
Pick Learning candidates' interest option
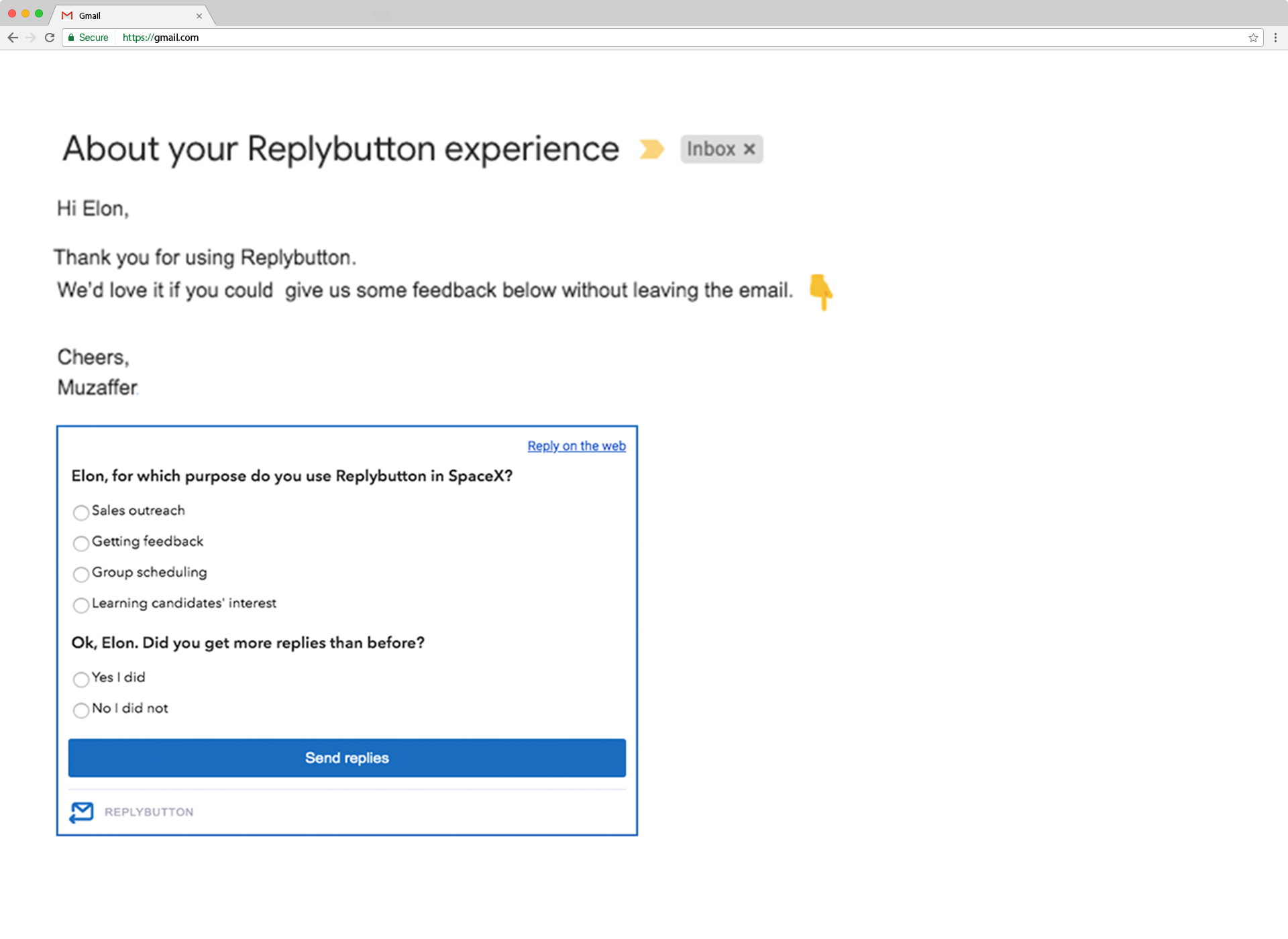(81, 605)
